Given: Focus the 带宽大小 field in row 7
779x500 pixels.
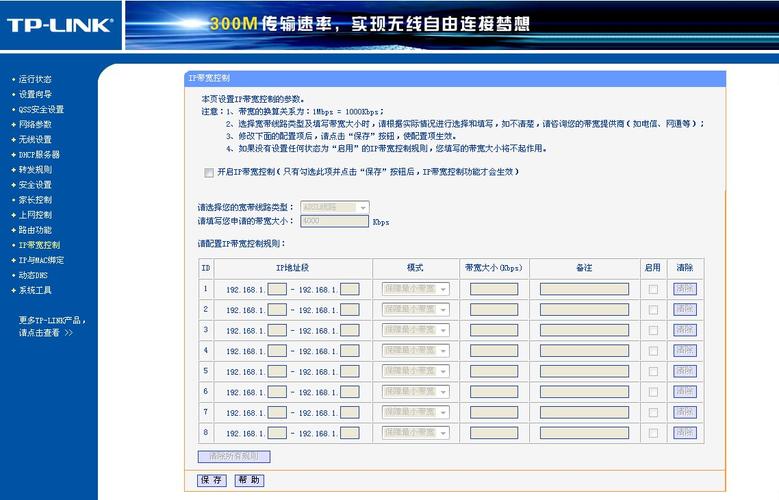Looking at the screenshot, I should click(x=494, y=413).
